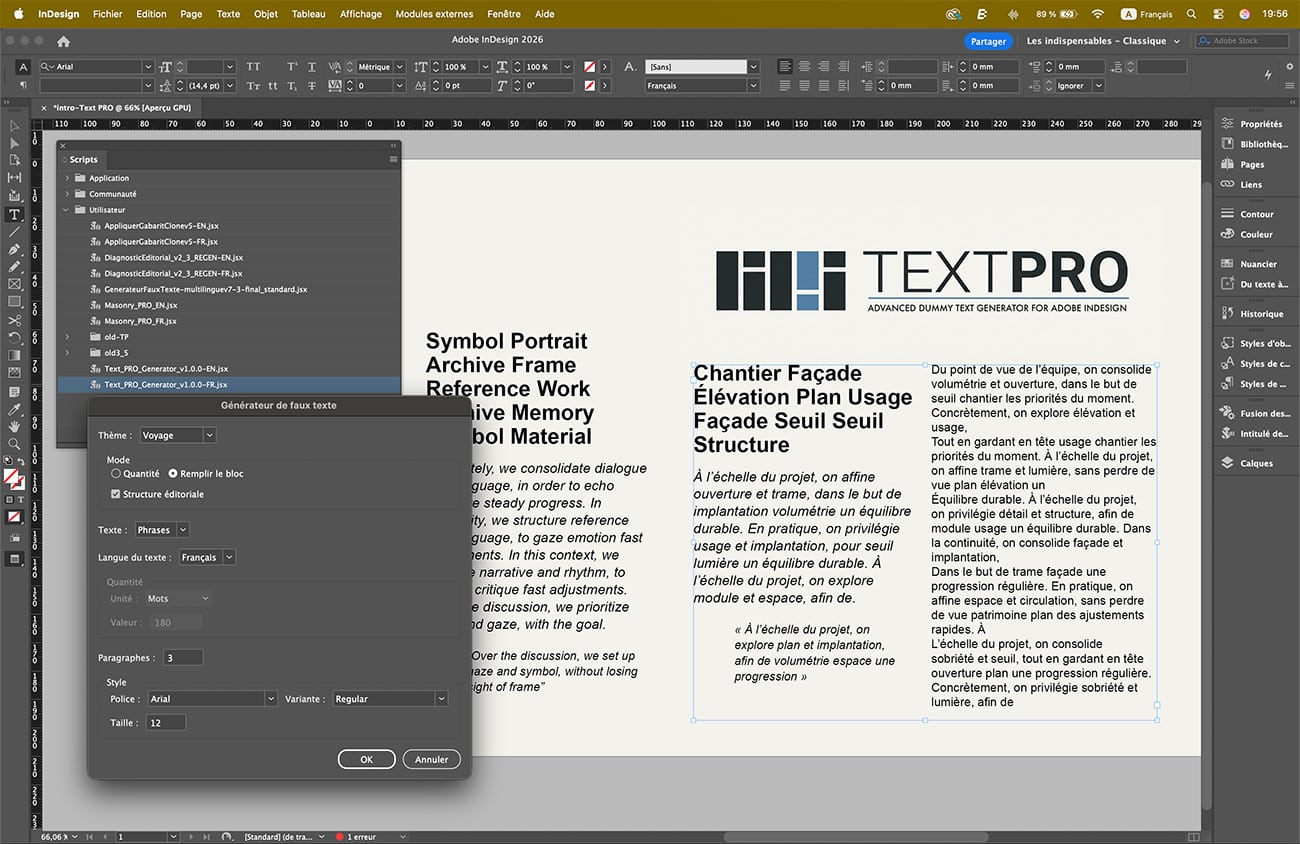This screenshot has width=1300, height=844.
Task: Click the Paragraphes number field
Action: 183,658
